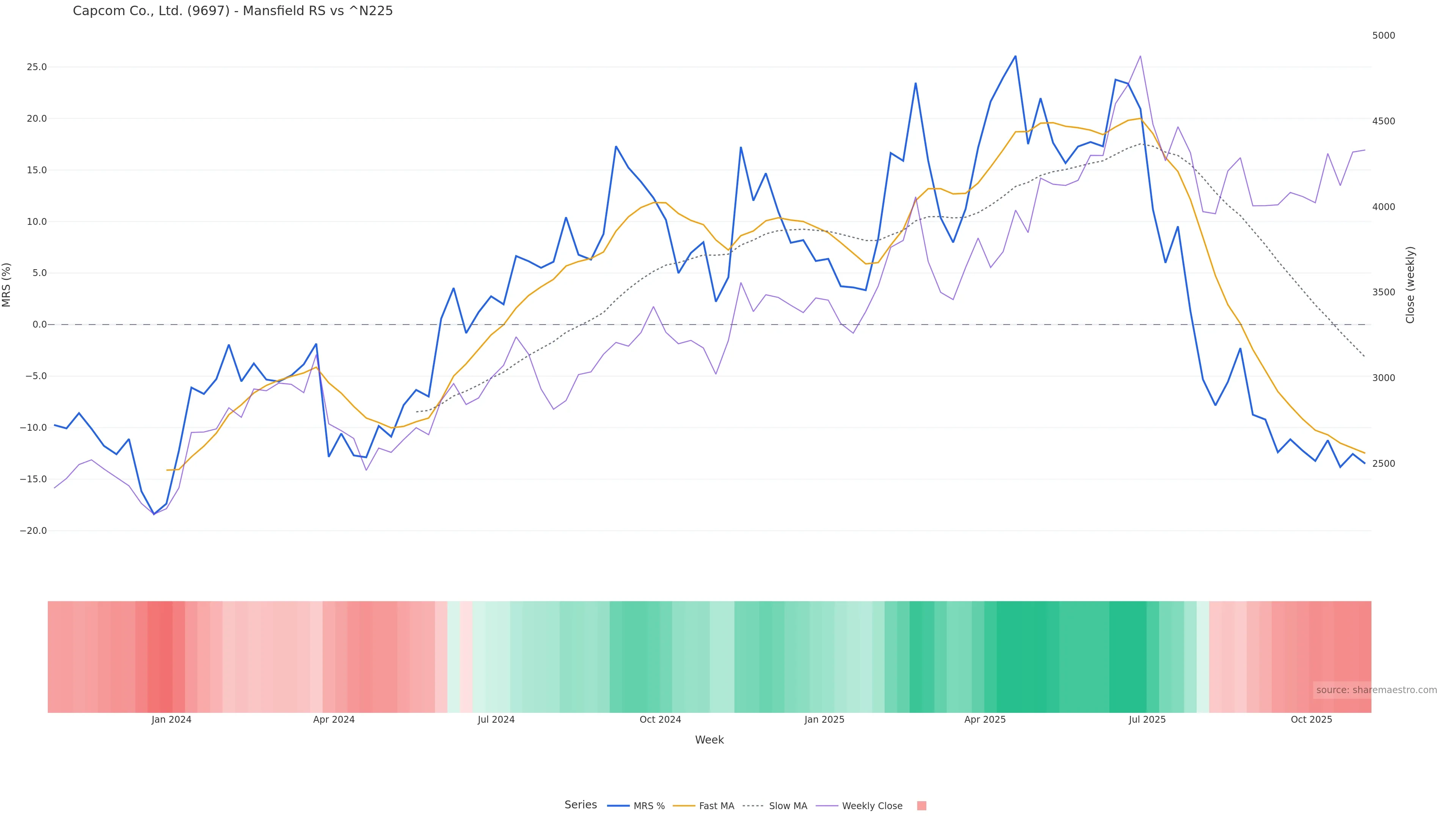The image size is (1456, 819).
Task: Click the 2500 tick on Close axis
Action: (1384, 463)
